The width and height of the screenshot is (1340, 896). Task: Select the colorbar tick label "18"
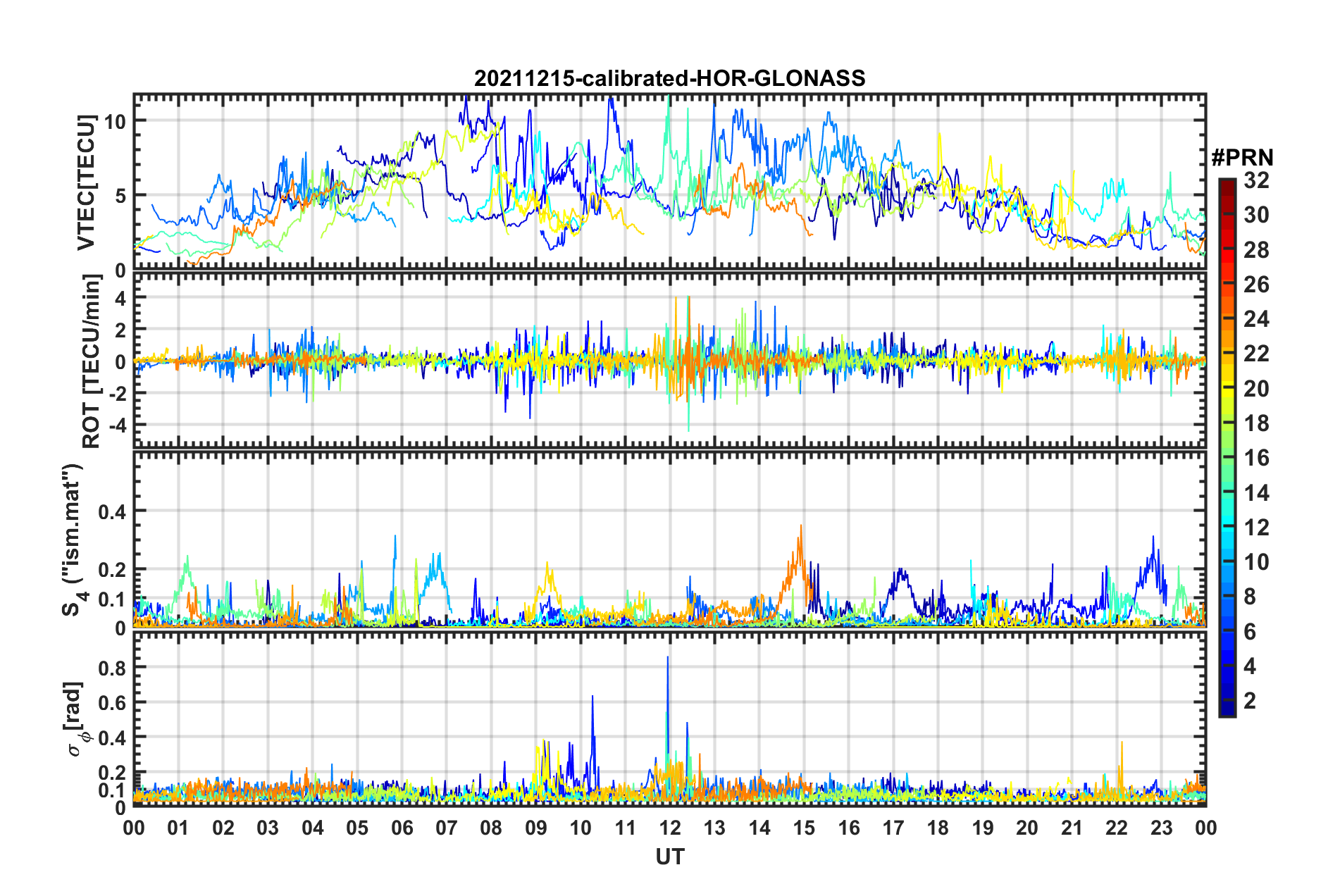[1256, 423]
